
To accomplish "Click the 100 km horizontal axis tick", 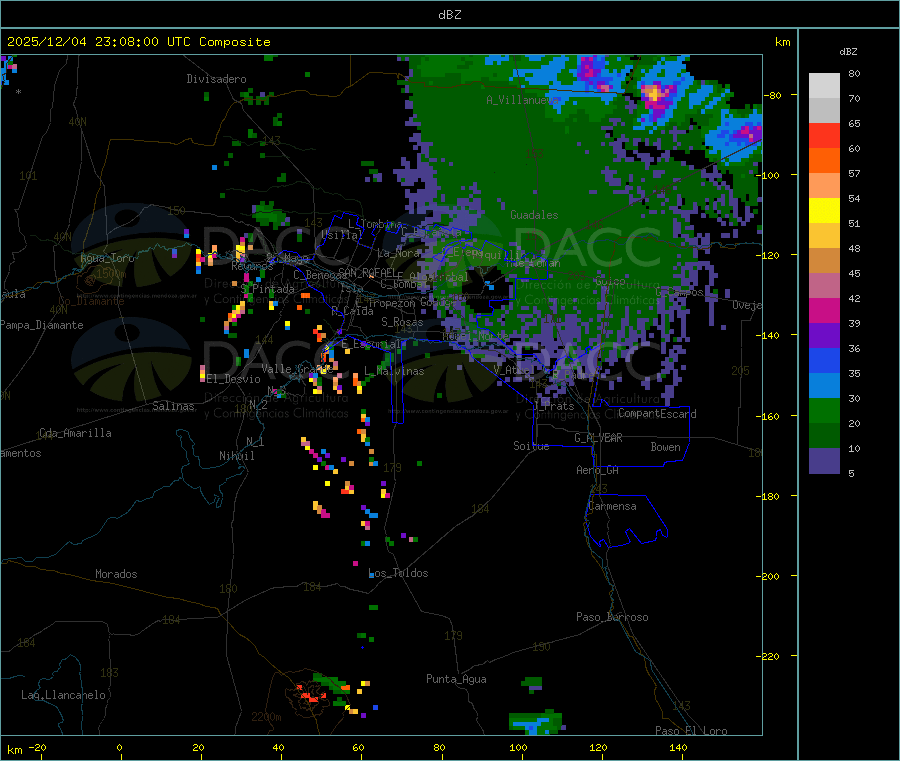I will pyautogui.click(x=518, y=747).
